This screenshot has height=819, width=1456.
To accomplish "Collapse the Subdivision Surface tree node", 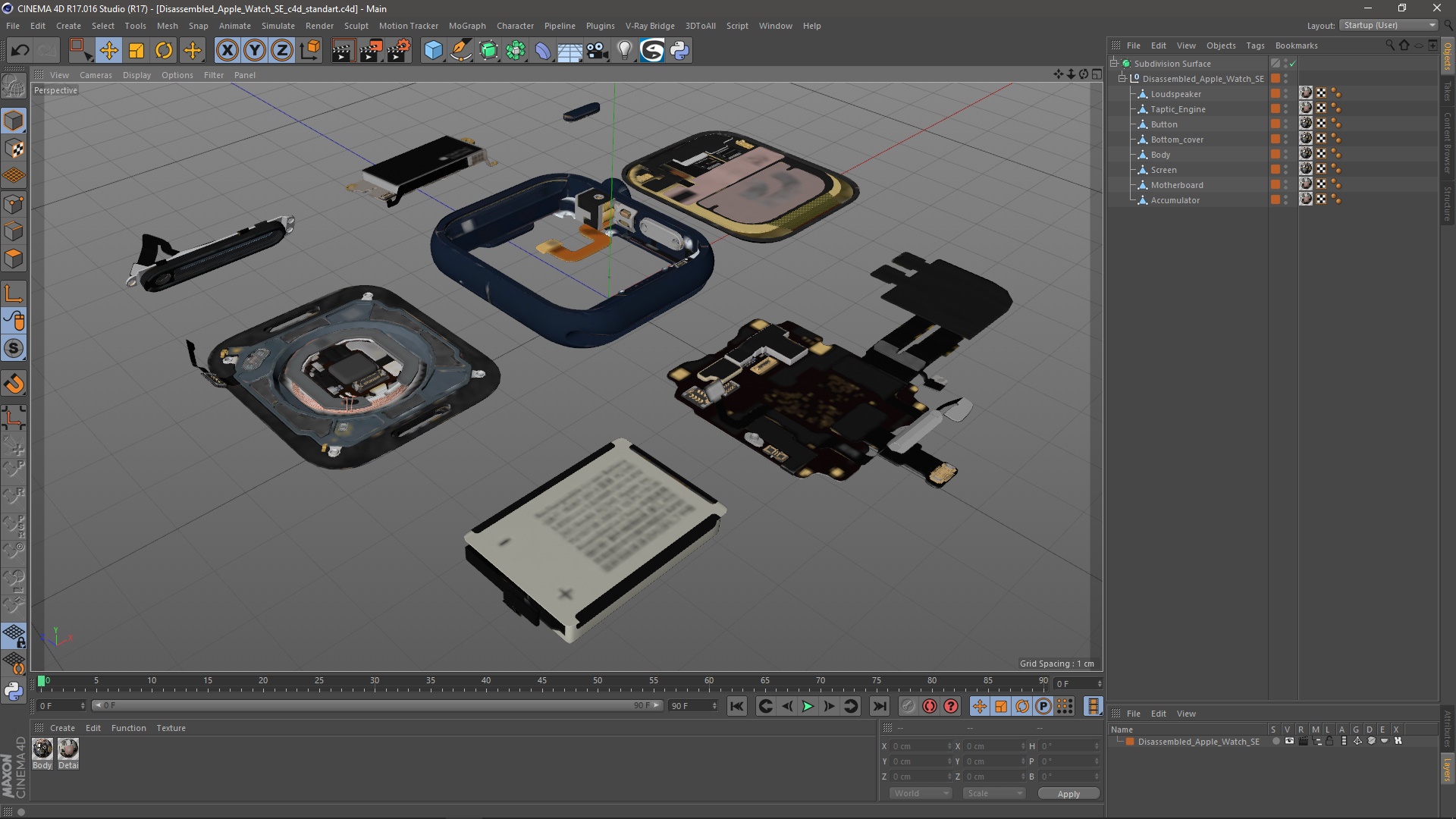I will pyautogui.click(x=1114, y=64).
